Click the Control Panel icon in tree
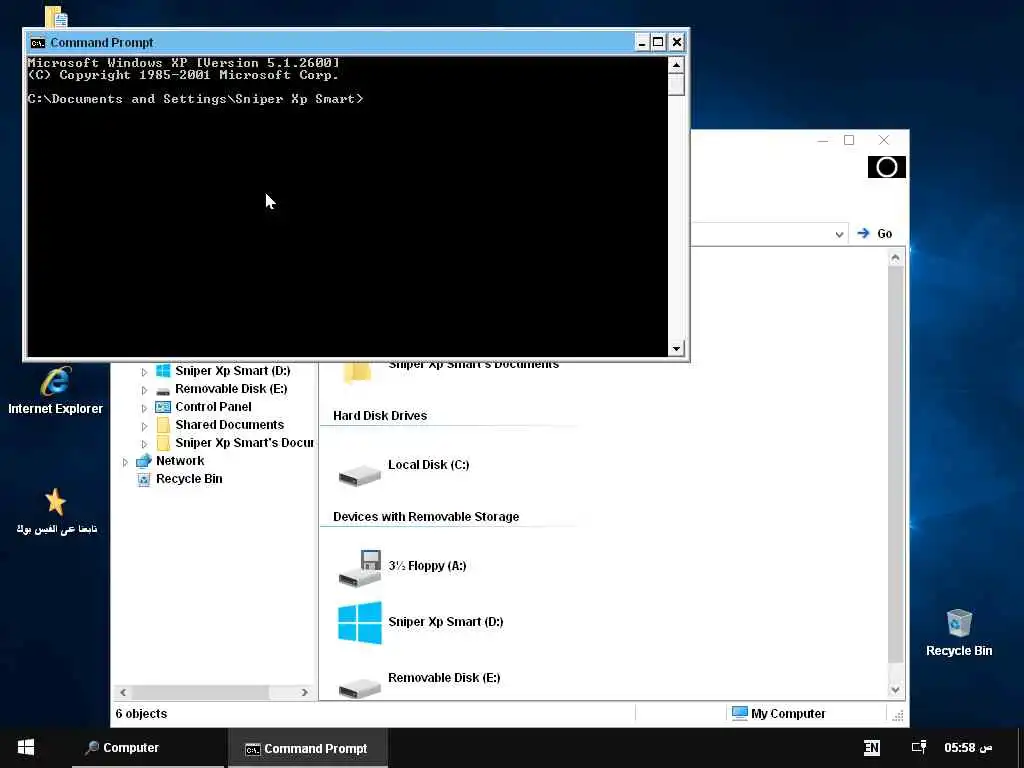The width and height of the screenshot is (1024, 768). click(x=163, y=407)
